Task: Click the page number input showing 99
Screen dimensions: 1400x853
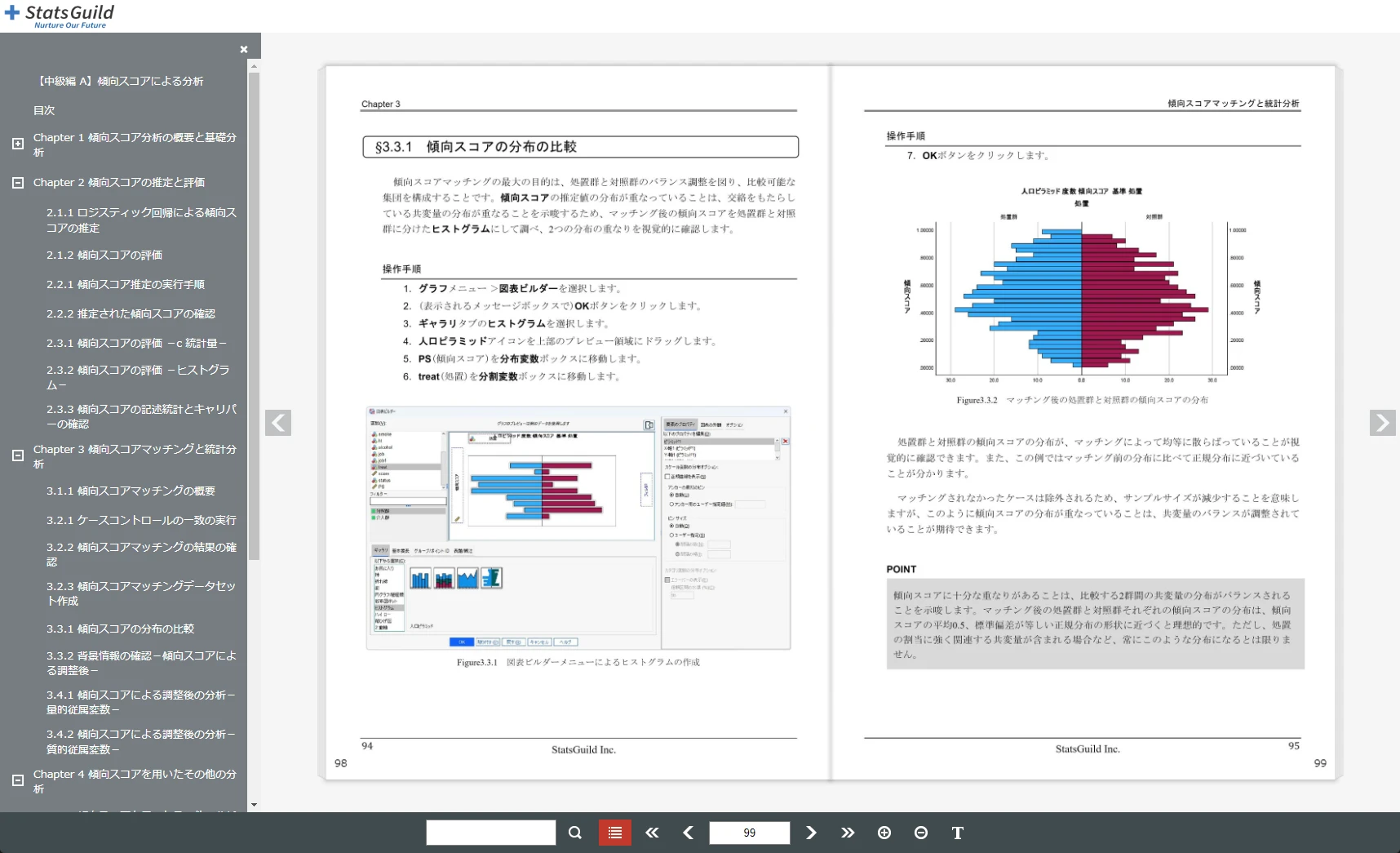Action: tap(748, 833)
